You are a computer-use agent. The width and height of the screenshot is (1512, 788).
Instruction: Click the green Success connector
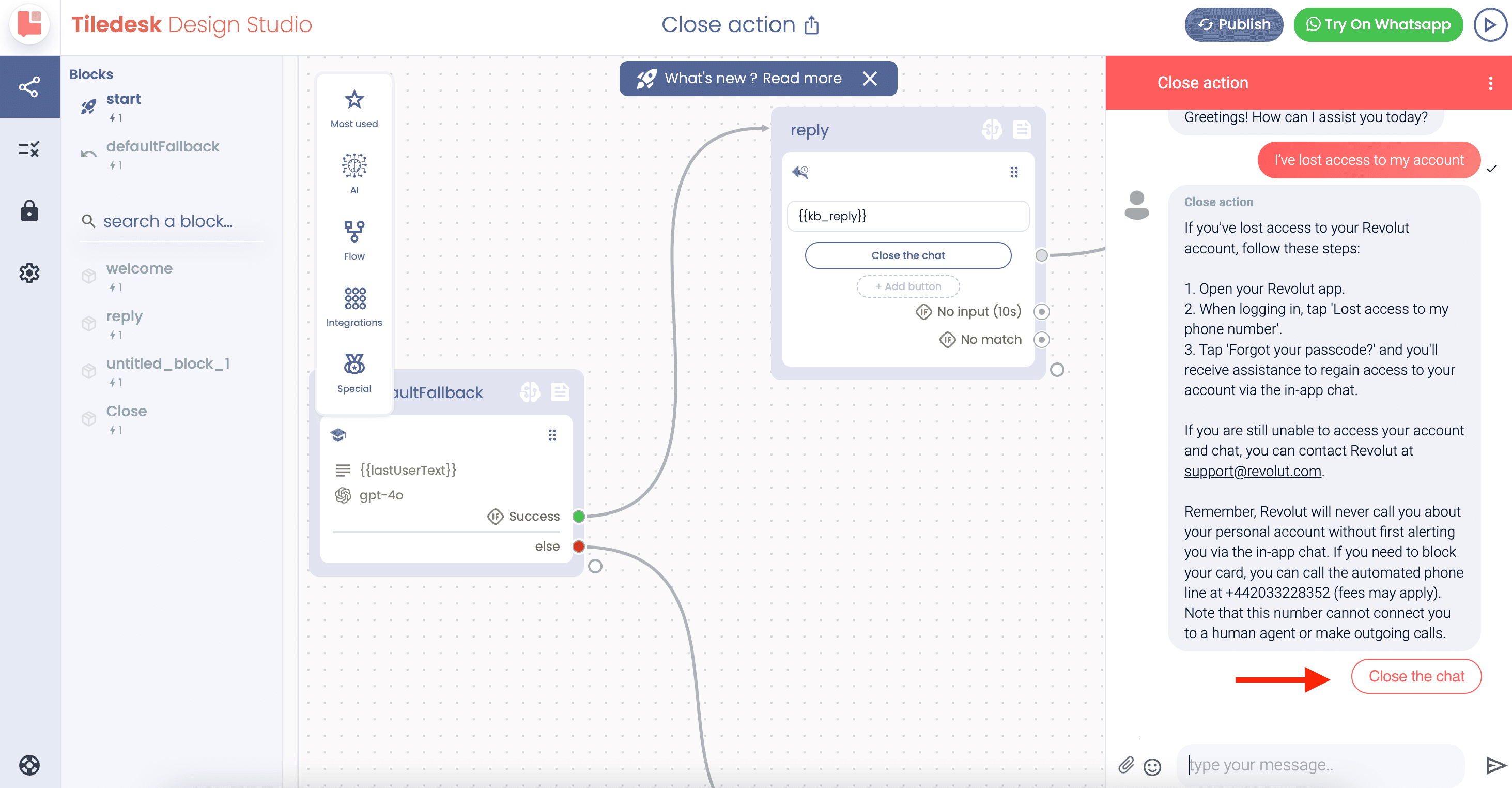(578, 516)
